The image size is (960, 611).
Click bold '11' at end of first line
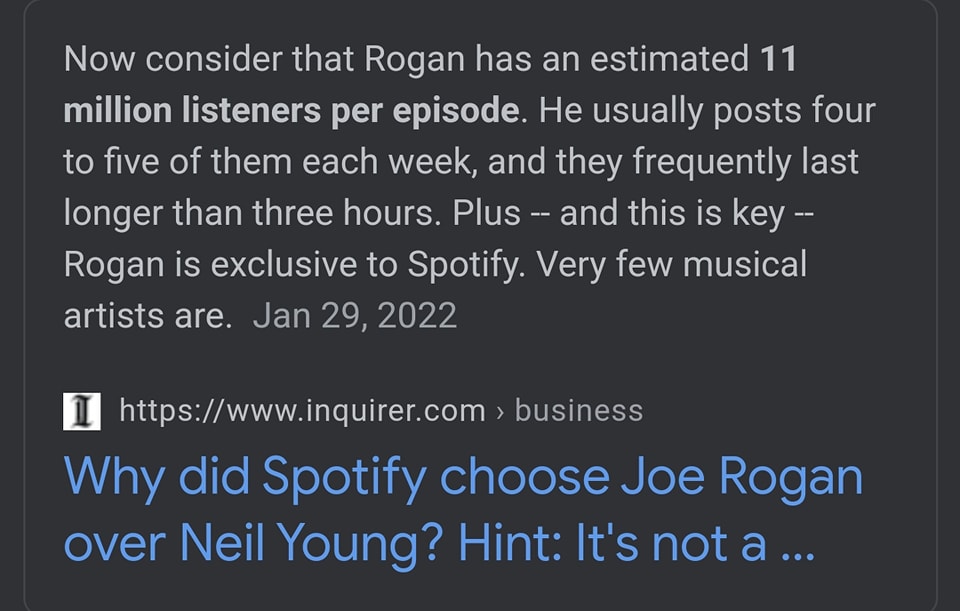(x=778, y=59)
